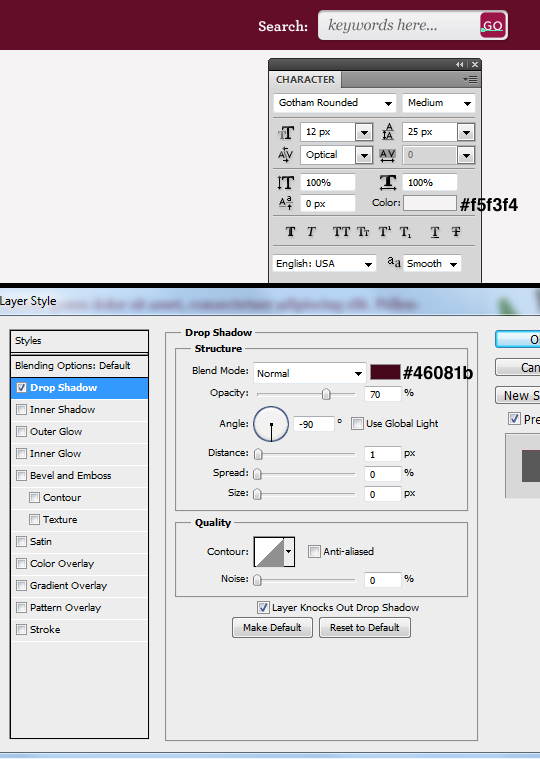Click the Reset to Default button

click(364, 627)
